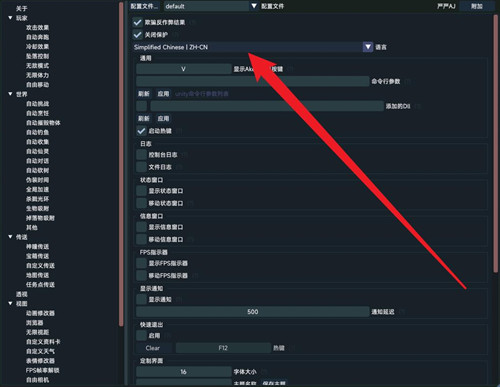
Task: Open the 语言 language dropdown arrow
Action: [x=368, y=47]
